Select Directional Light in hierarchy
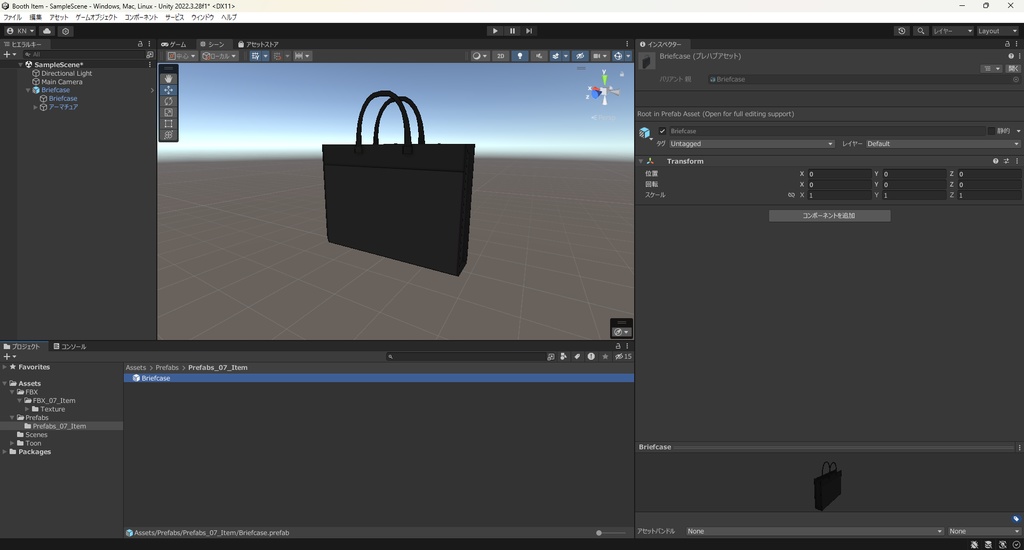Screen dimensions: 1024x550 [x=67, y=73]
